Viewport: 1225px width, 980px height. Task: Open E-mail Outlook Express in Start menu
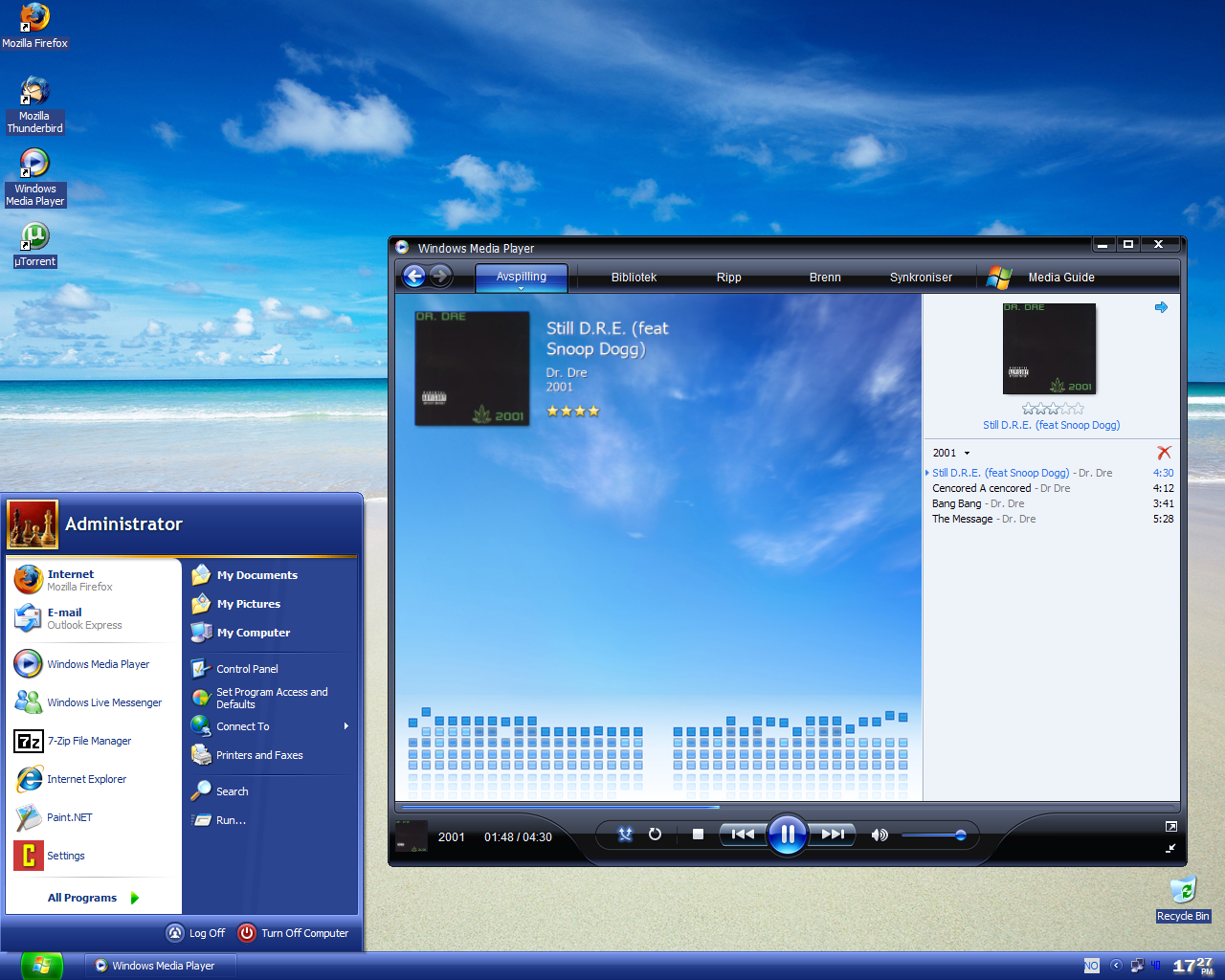(93, 618)
